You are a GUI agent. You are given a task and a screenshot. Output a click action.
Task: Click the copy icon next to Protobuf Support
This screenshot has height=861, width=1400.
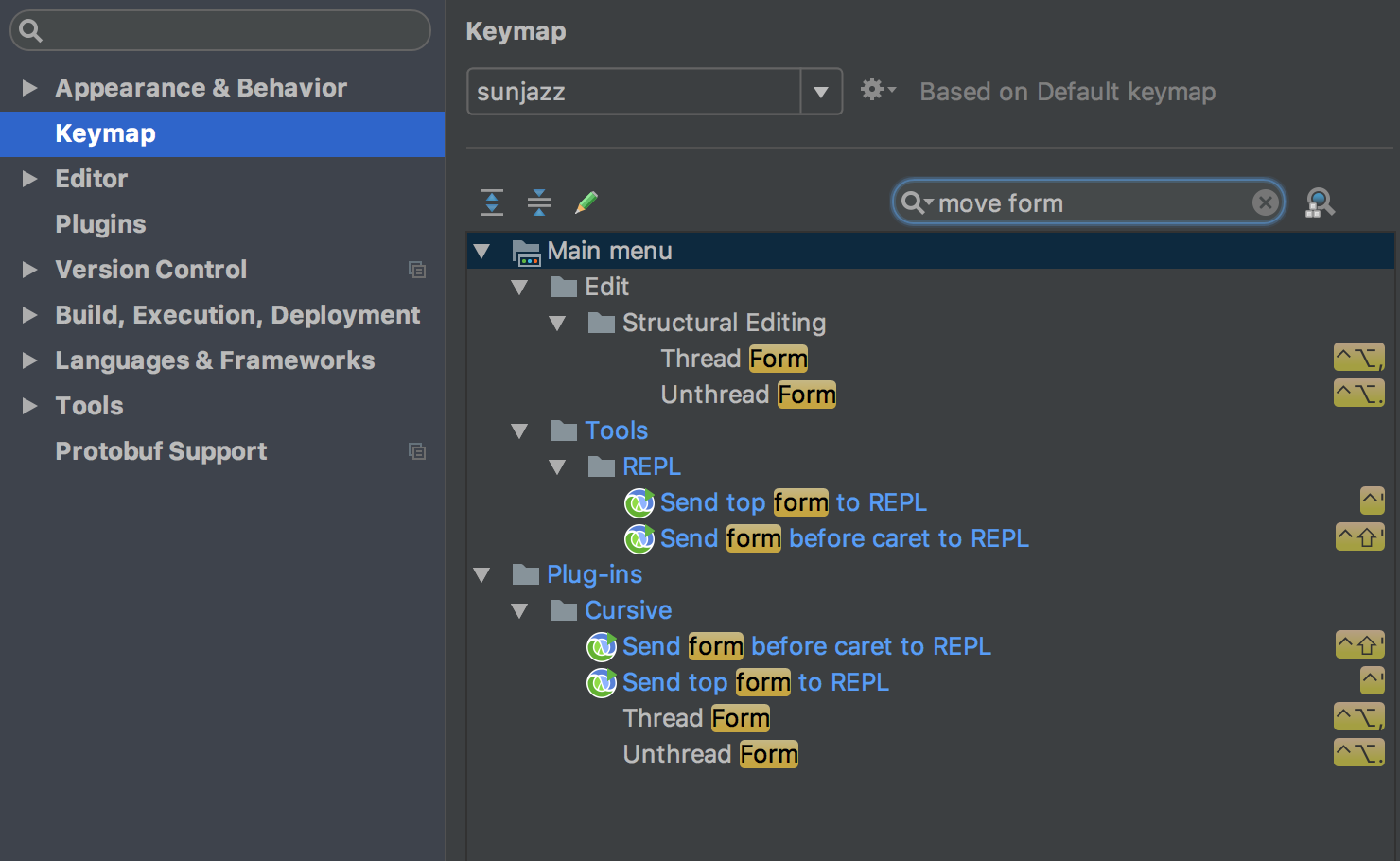point(417,451)
